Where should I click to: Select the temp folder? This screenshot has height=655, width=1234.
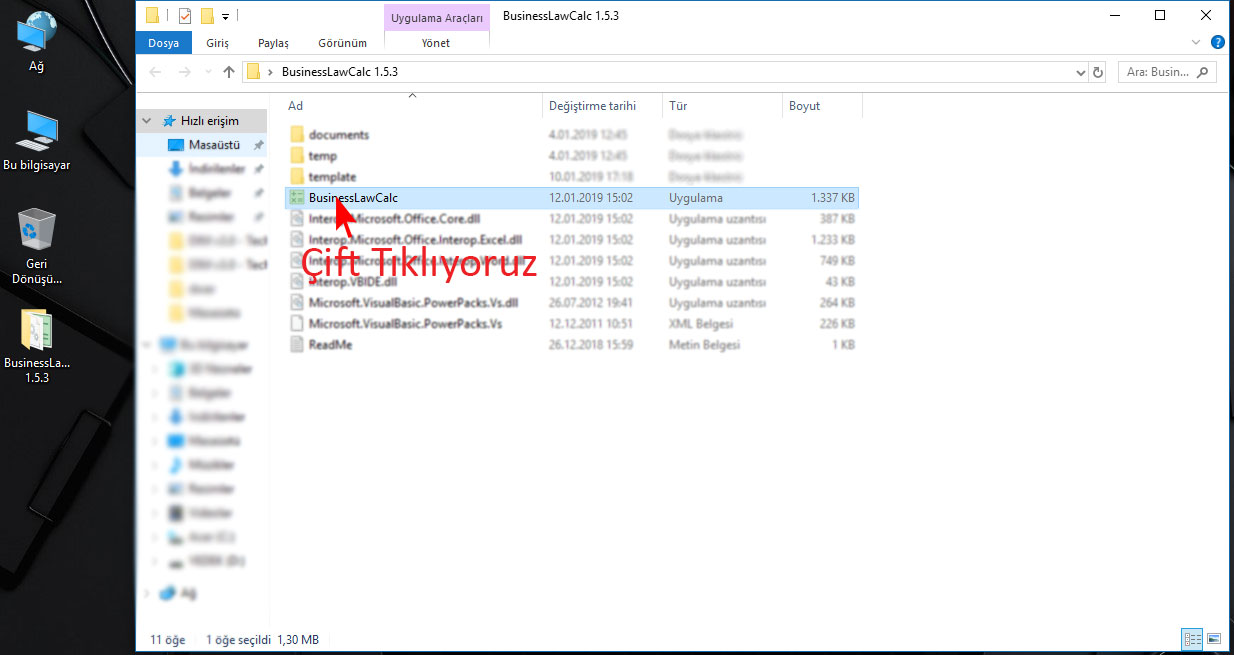(322, 156)
